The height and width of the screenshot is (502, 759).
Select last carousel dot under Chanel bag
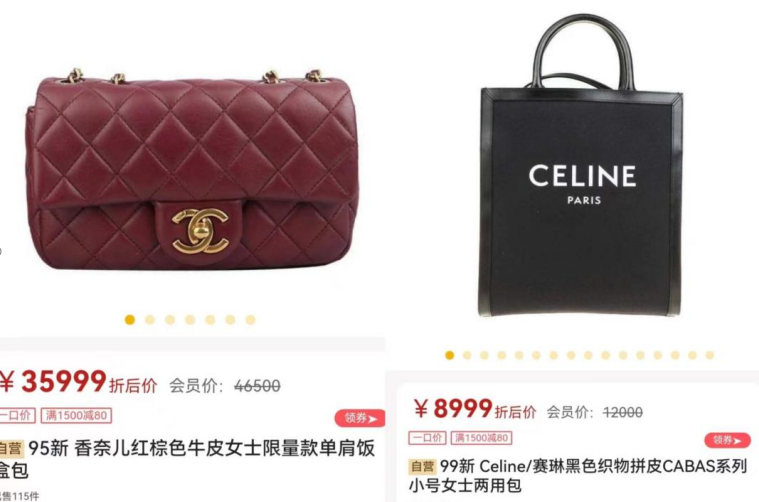pyautogui.click(x=250, y=319)
